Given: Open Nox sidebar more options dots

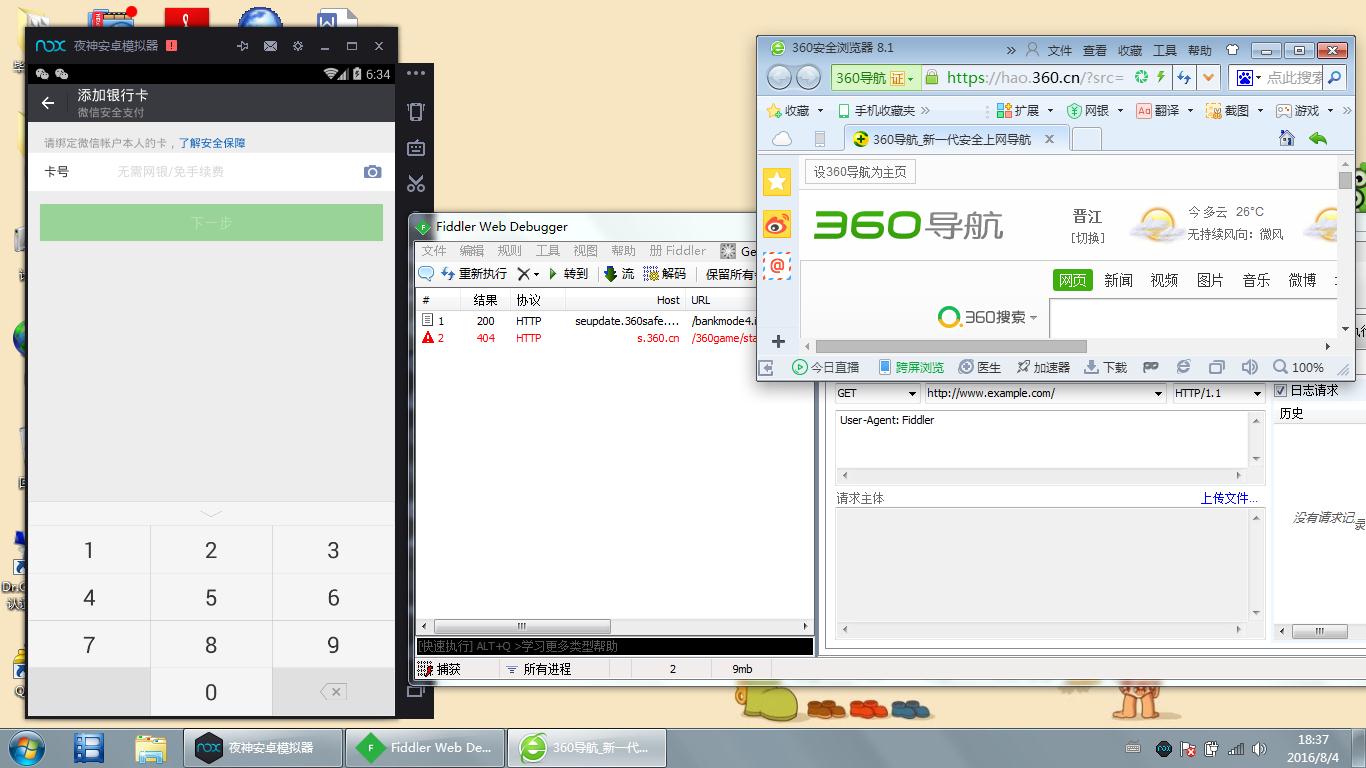Looking at the screenshot, I should pos(416,73).
